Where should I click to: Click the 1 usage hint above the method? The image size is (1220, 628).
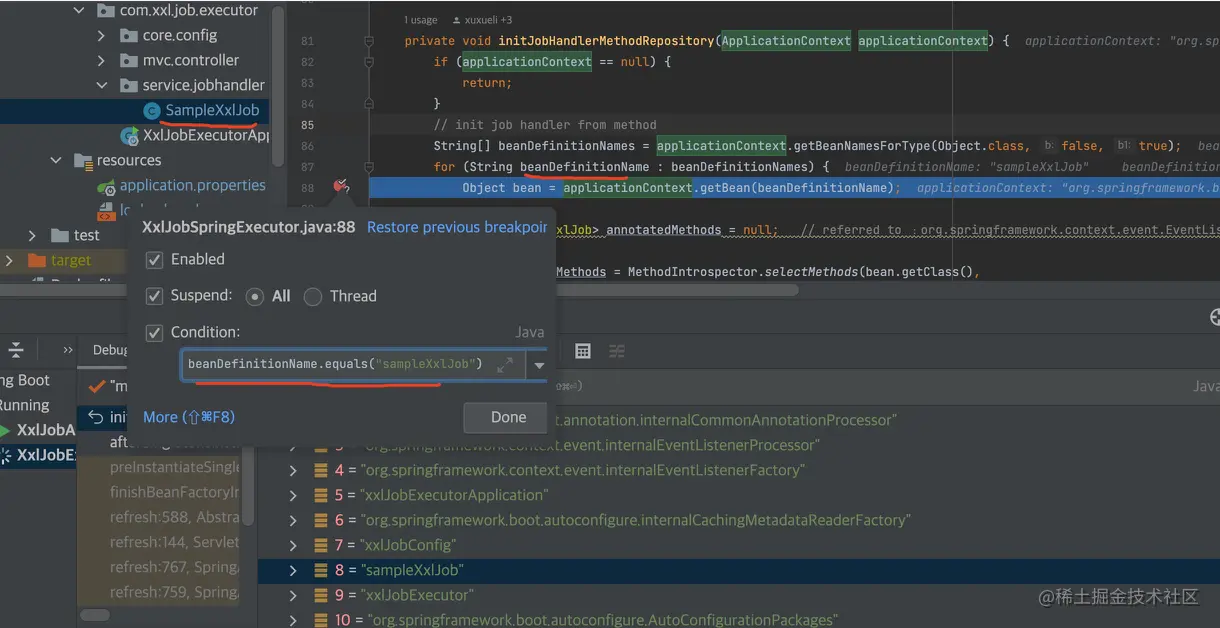point(421,20)
